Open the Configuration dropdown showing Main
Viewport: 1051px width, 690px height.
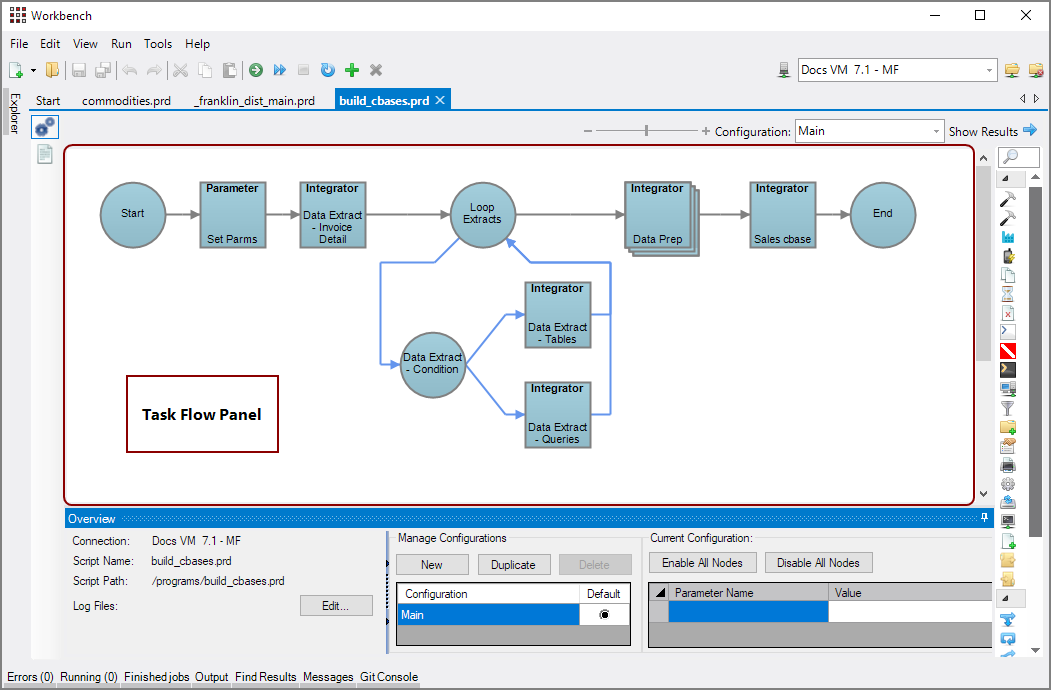pyautogui.click(x=936, y=131)
